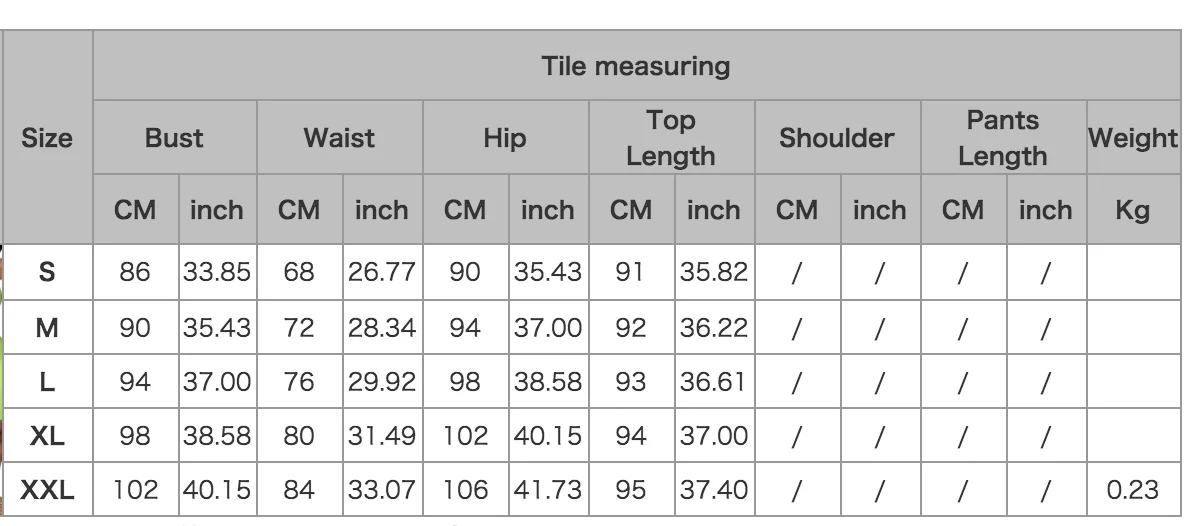Click the Tile measuring header cell
This screenshot has height=526, width=1198.
[x=636, y=66]
